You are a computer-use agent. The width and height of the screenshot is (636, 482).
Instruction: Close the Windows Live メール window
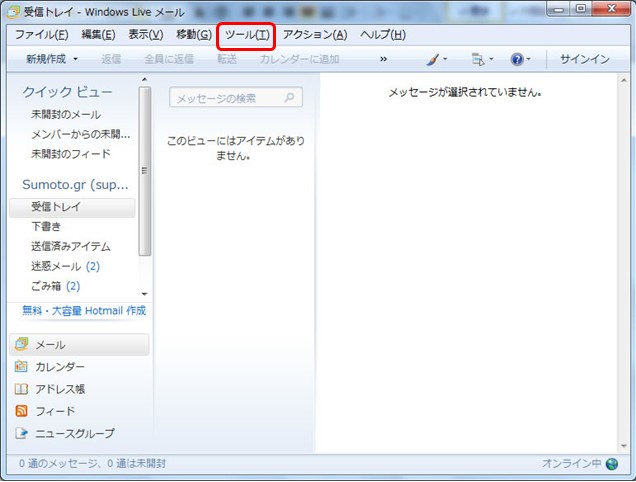[x=612, y=9]
